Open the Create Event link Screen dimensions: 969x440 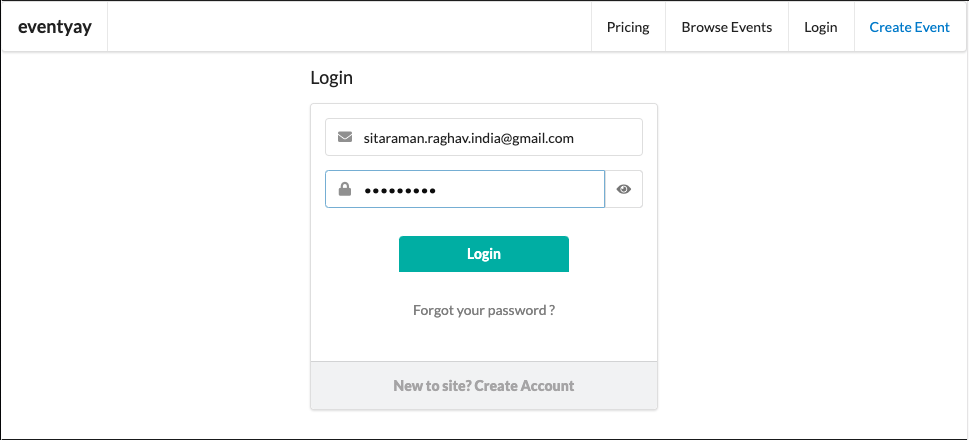[910, 27]
